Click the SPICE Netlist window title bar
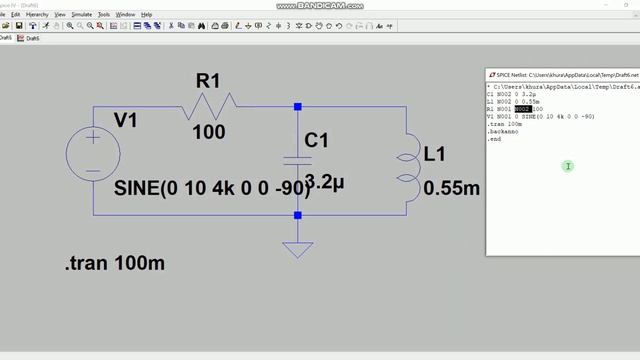640x360 pixels. tap(563, 75)
